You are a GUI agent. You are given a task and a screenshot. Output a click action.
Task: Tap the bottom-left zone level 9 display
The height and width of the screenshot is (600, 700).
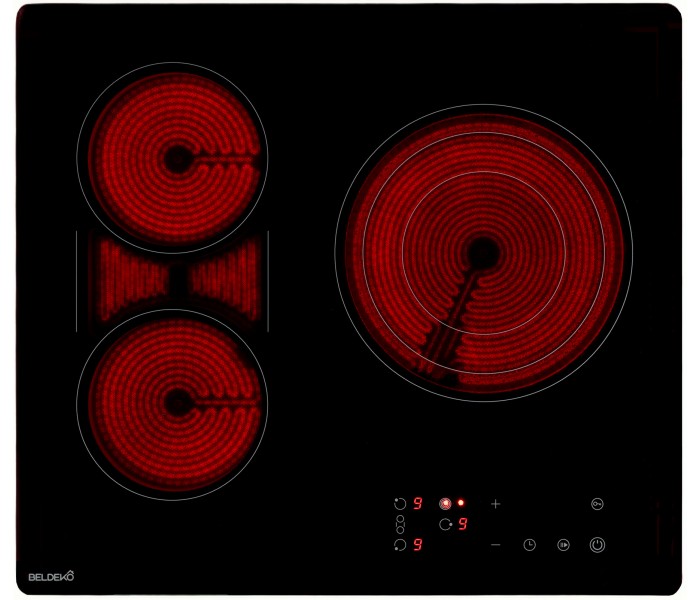(x=417, y=545)
